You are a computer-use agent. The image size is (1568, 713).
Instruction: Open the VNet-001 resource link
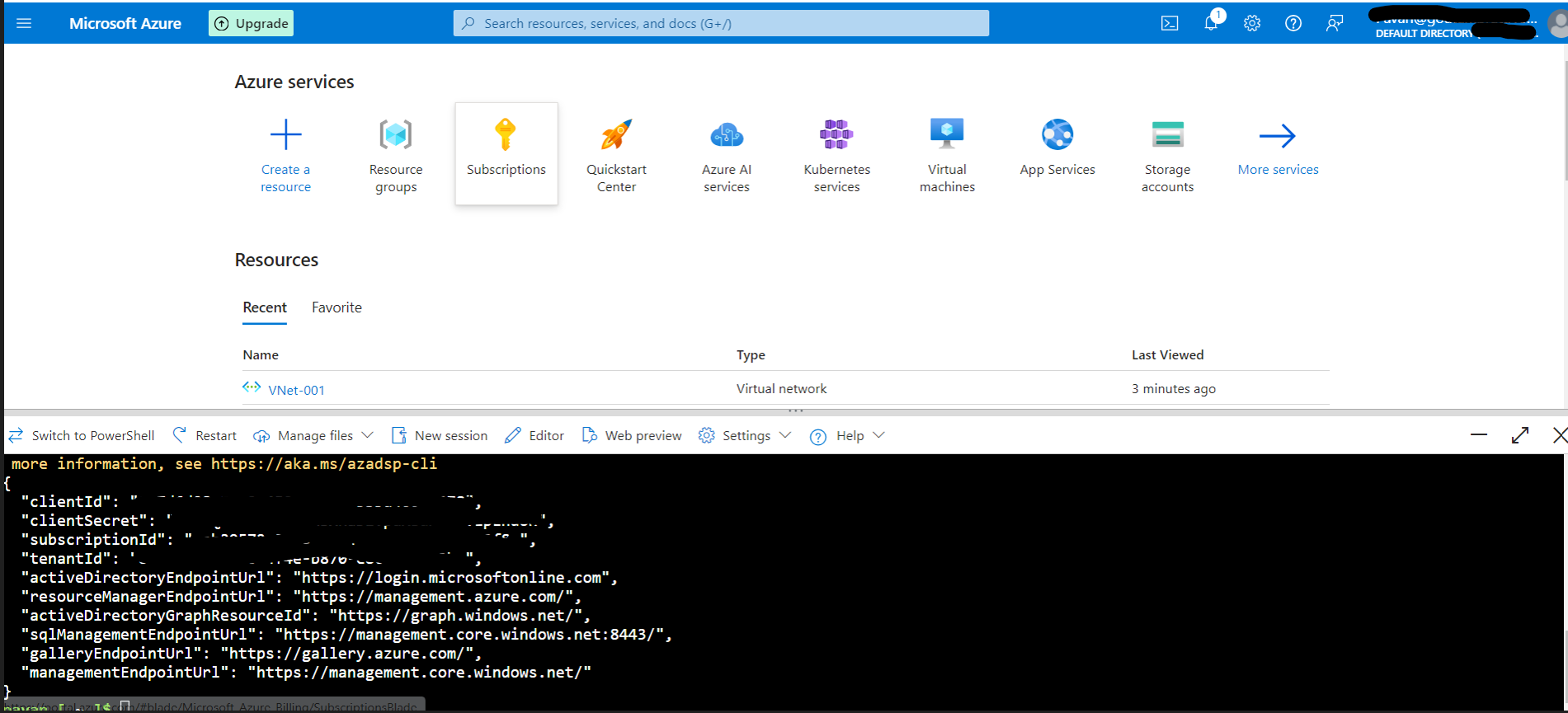coord(296,390)
